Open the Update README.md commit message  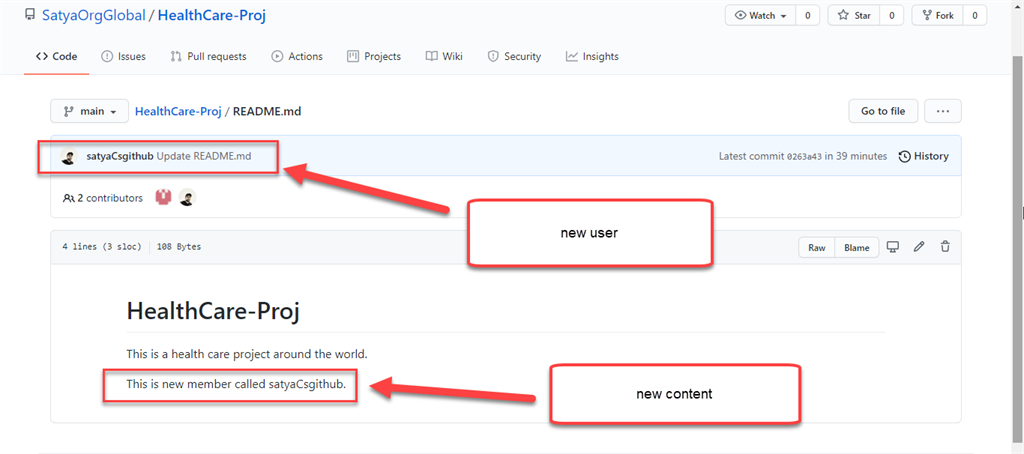coord(204,156)
